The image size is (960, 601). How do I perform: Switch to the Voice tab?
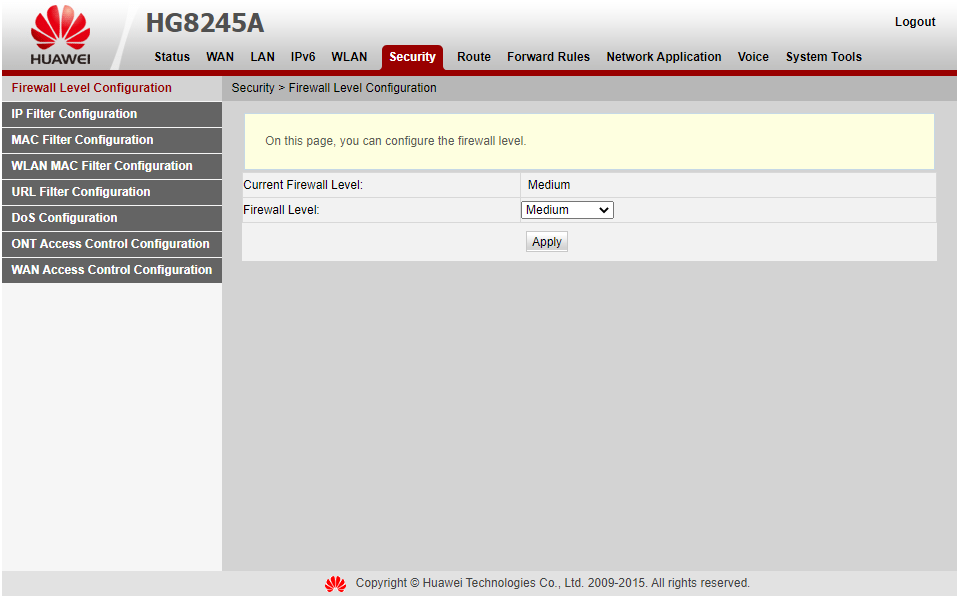pyautogui.click(x=753, y=57)
